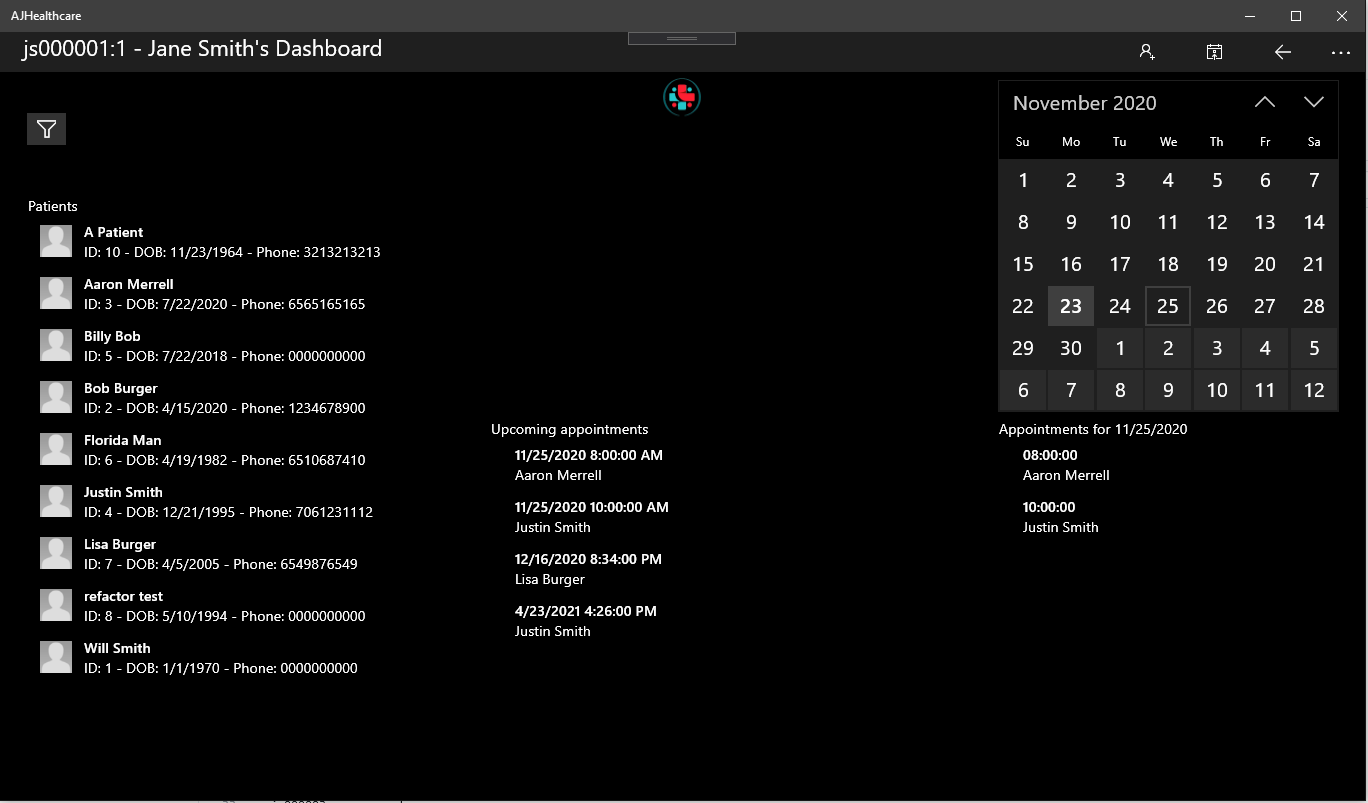
Task: Select November 22 in the calendar
Action: 1023,306
